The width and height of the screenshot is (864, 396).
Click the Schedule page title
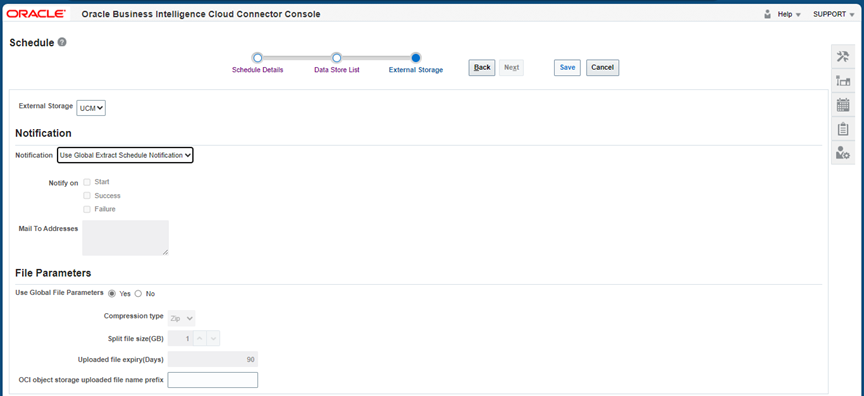pos(32,42)
